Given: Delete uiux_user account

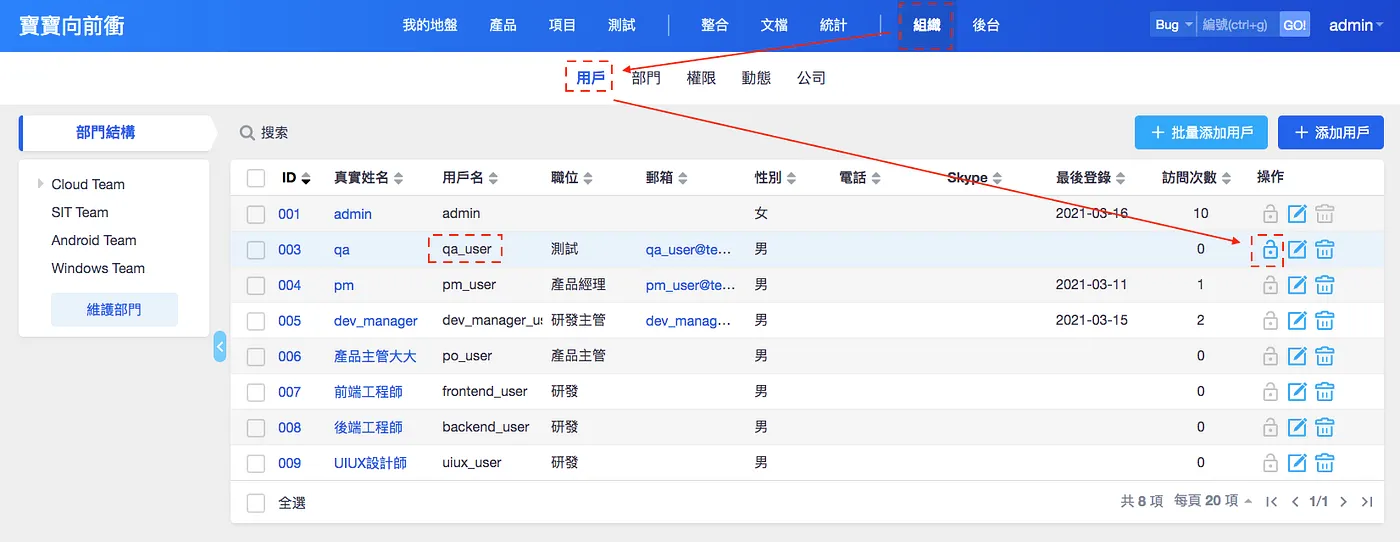Looking at the screenshot, I should (x=1325, y=463).
